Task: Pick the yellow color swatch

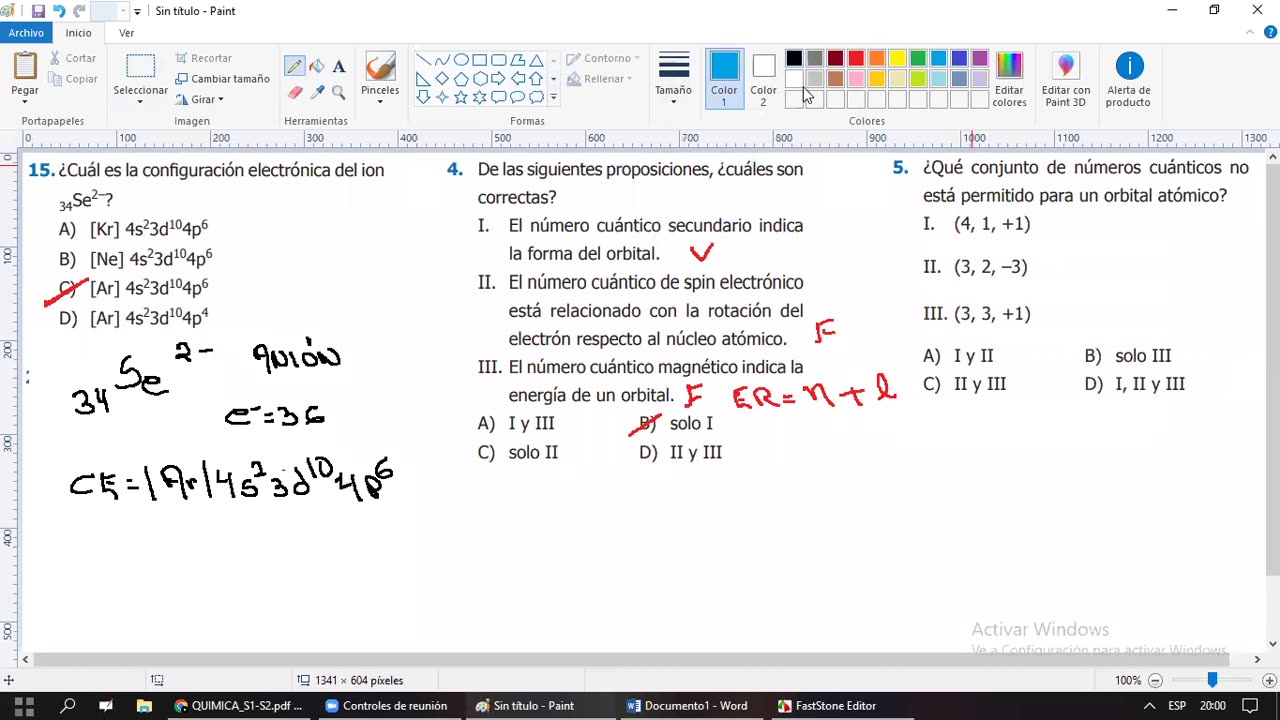Action: (897, 59)
